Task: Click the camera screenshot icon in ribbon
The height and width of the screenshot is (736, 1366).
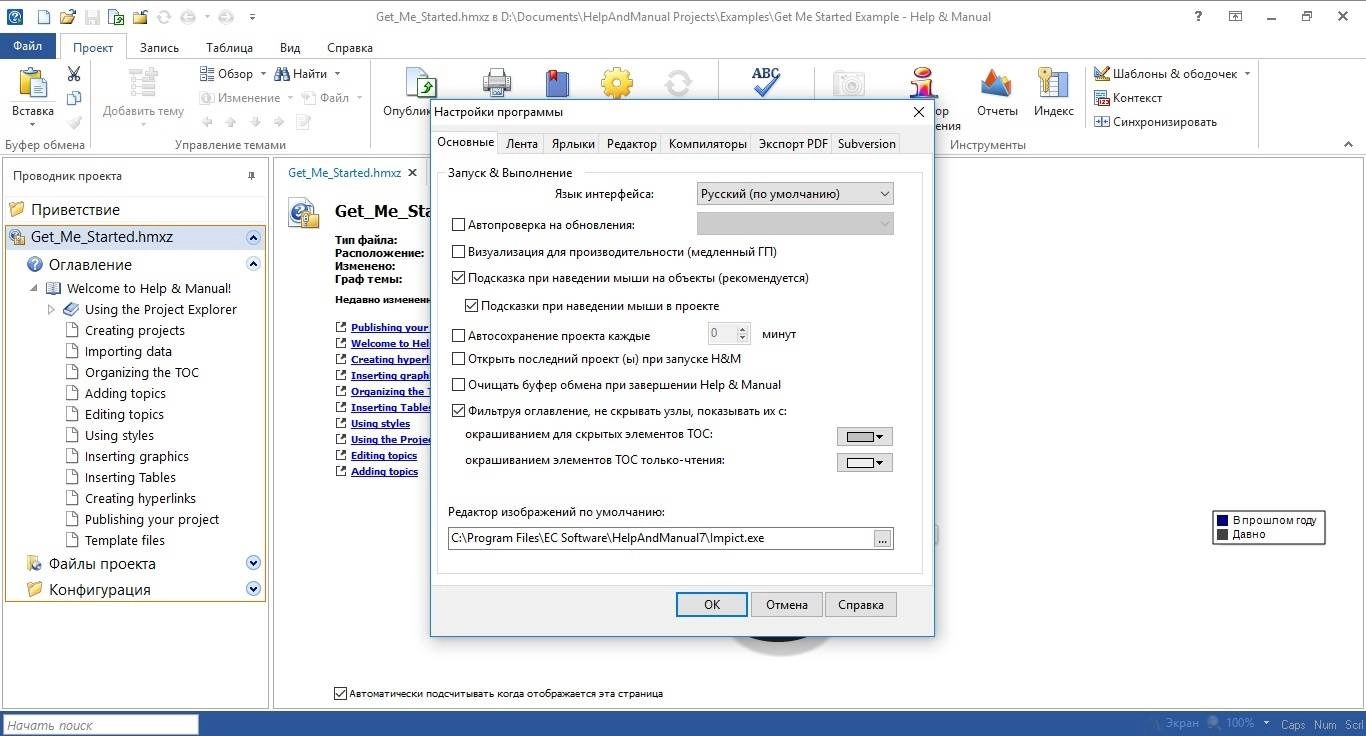Action: pos(849,83)
